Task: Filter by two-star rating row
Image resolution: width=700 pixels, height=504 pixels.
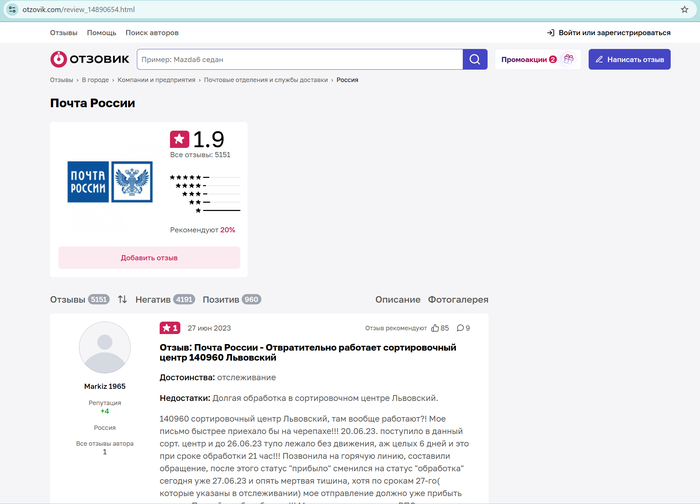Action: (214, 202)
